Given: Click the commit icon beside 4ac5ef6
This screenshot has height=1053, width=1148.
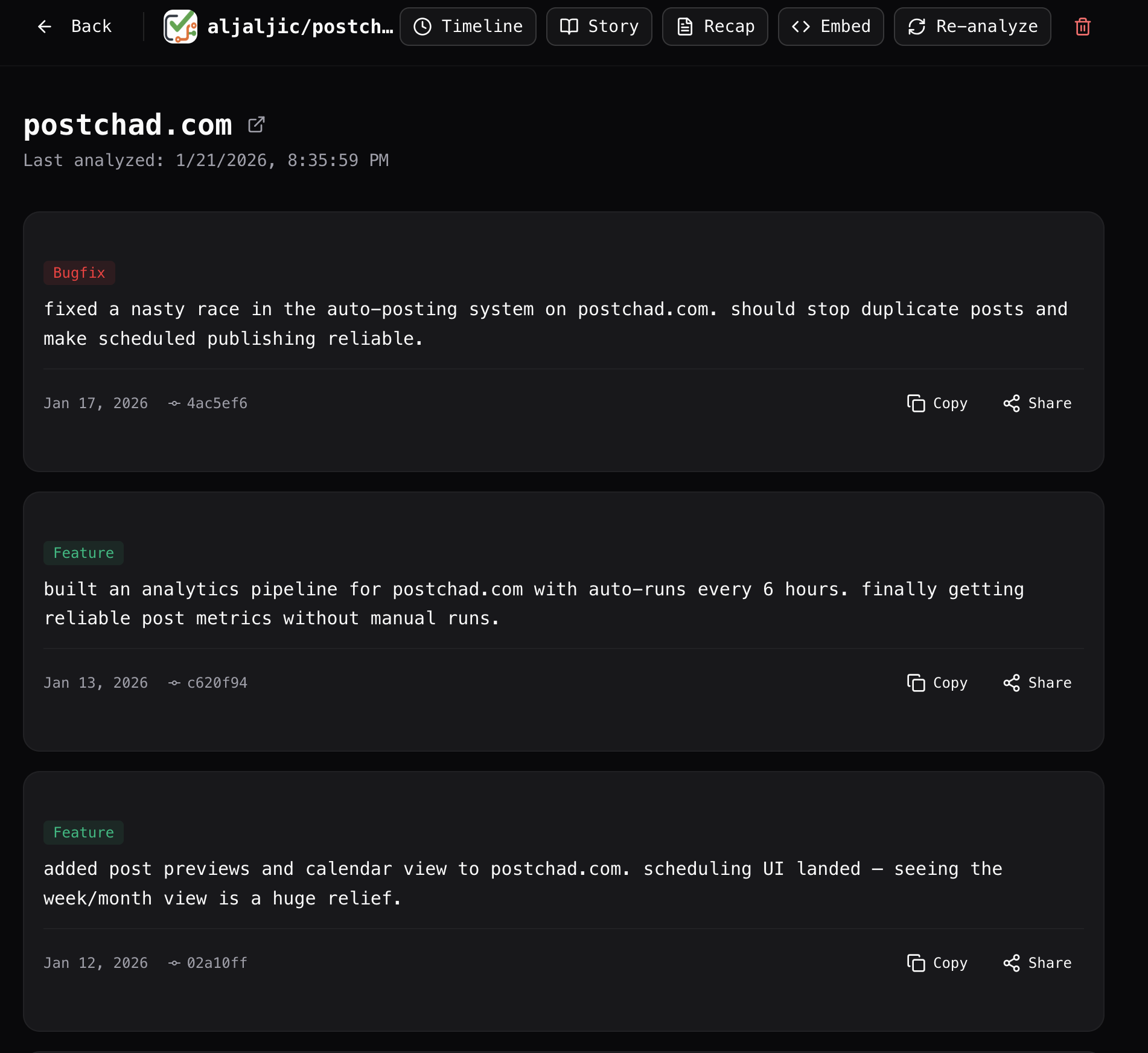Looking at the screenshot, I should click(x=173, y=403).
